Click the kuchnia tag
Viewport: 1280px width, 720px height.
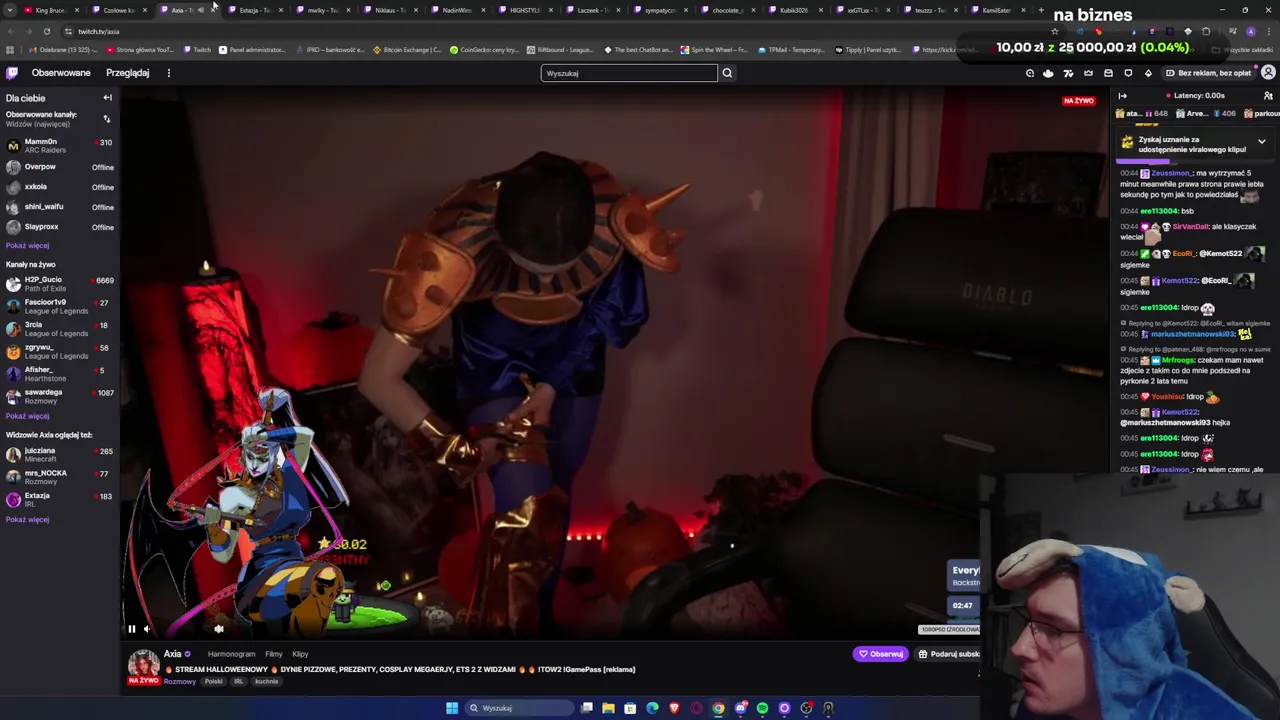[267, 682]
